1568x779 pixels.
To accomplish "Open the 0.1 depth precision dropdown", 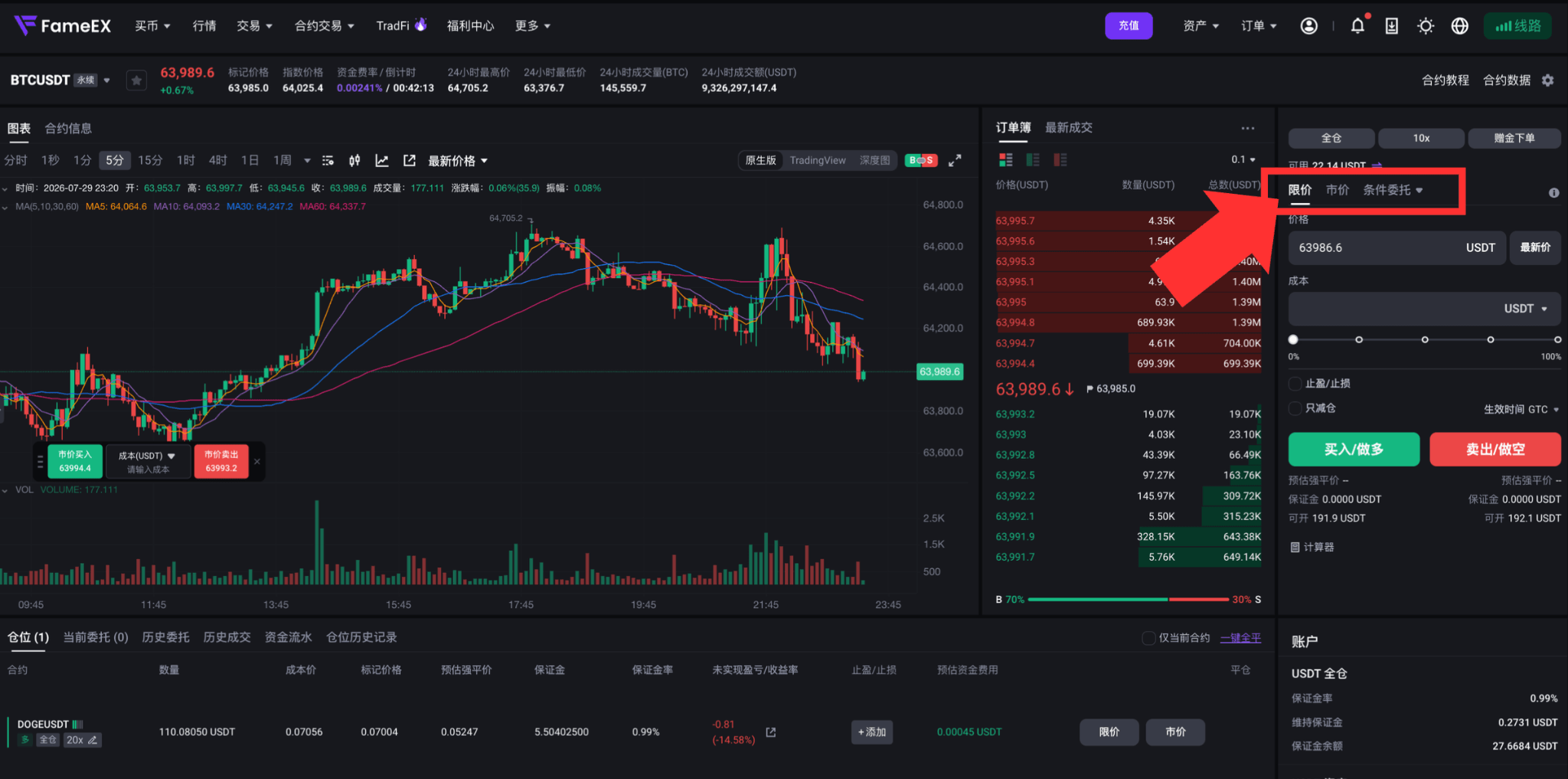I will [x=1243, y=159].
